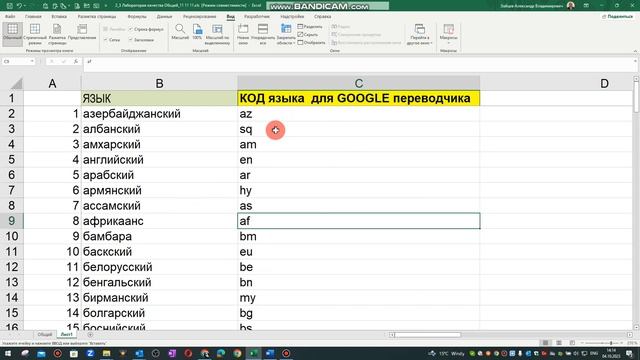Click the Разделить split button
This screenshot has height=360, width=640.
click(310, 27)
